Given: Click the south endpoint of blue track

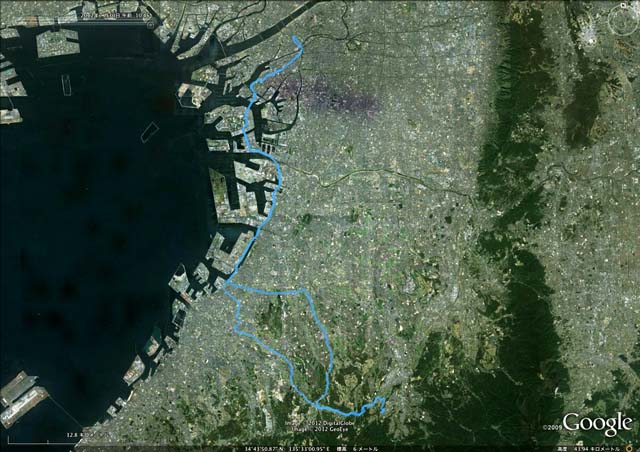Looking at the screenshot, I should [x=382, y=412].
